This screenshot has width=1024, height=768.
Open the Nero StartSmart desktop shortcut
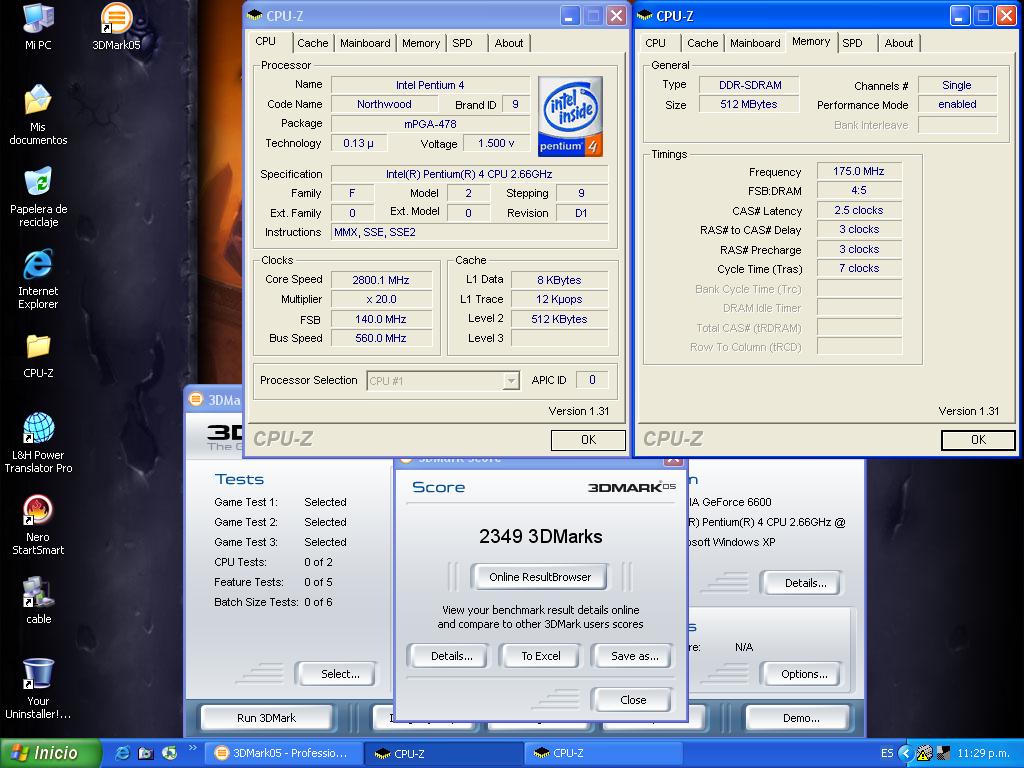pyautogui.click(x=38, y=525)
